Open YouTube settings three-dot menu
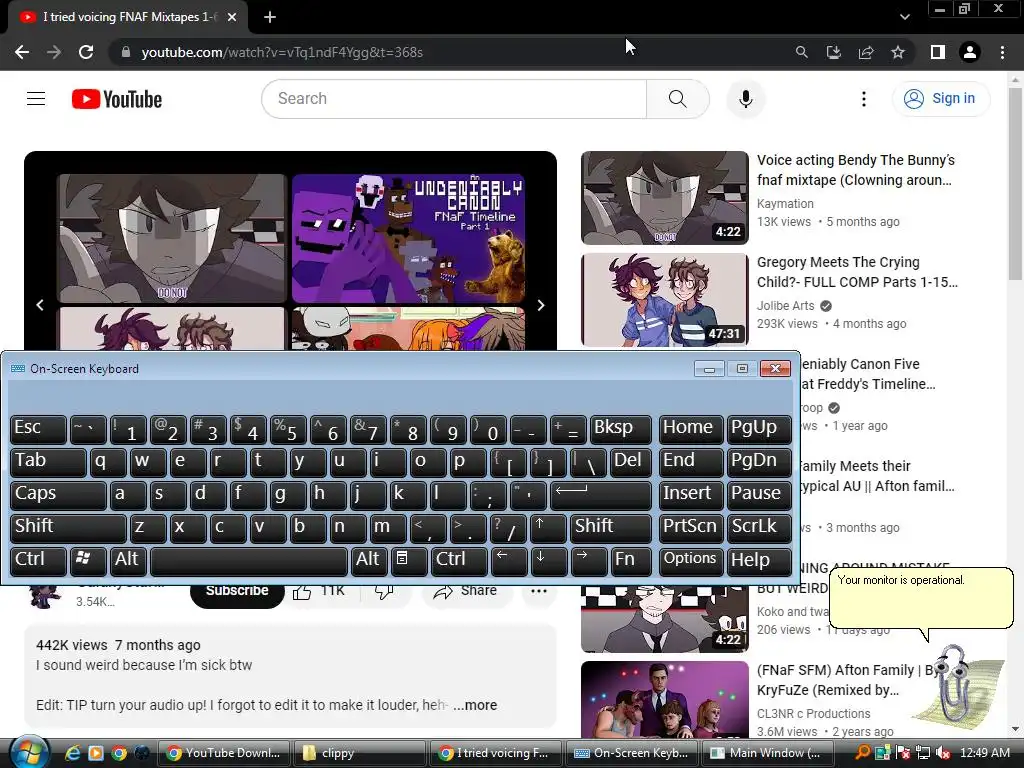This screenshot has width=1024, height=768. point(863,99)
